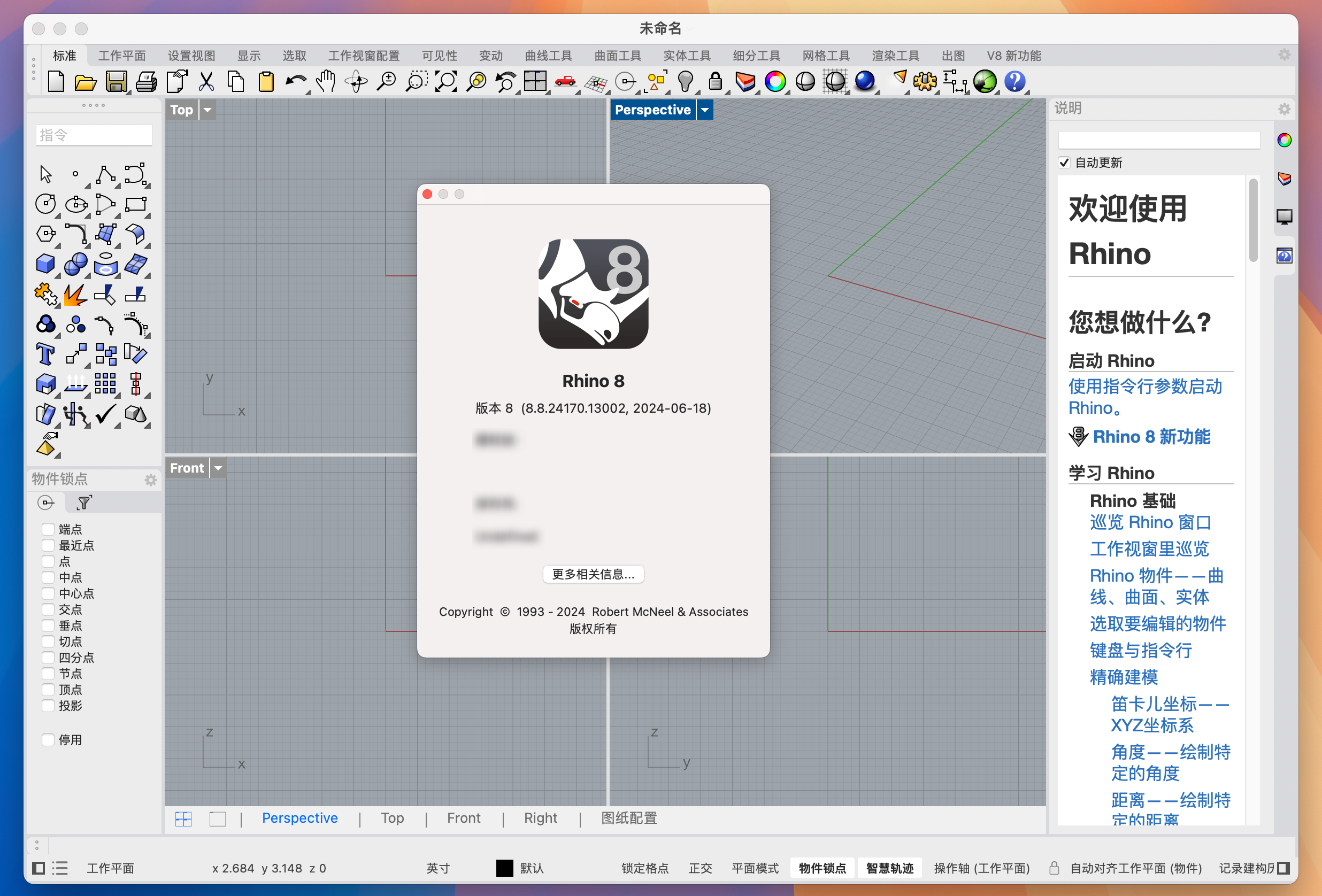Click the Undo arrow icon
Screen dimensions: 1322x896
pyautogui.click(x=296, y=82)
